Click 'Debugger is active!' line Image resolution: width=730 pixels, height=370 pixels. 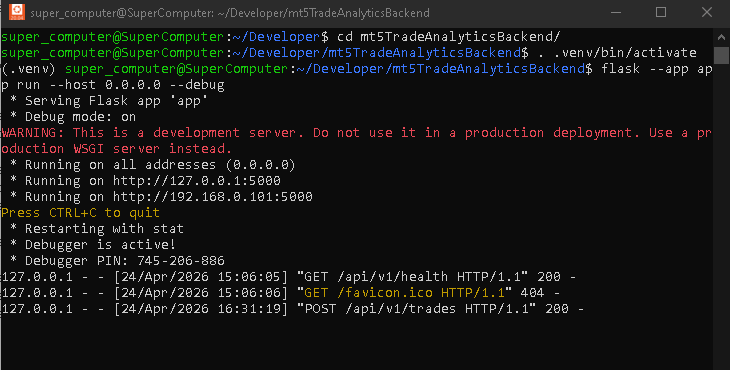(x=93, y=244)
